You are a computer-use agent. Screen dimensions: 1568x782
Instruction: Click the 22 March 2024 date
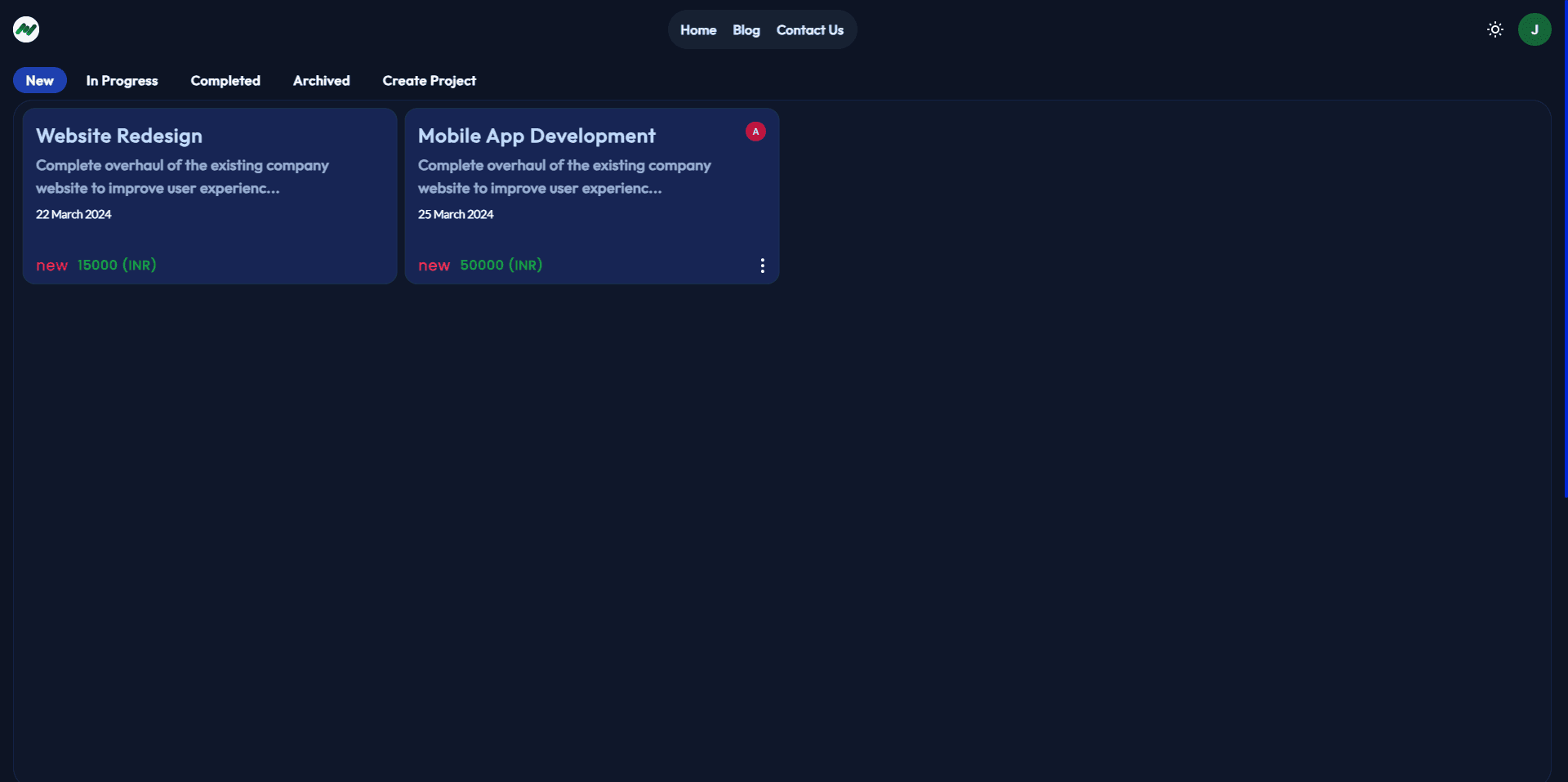point(73,214)
